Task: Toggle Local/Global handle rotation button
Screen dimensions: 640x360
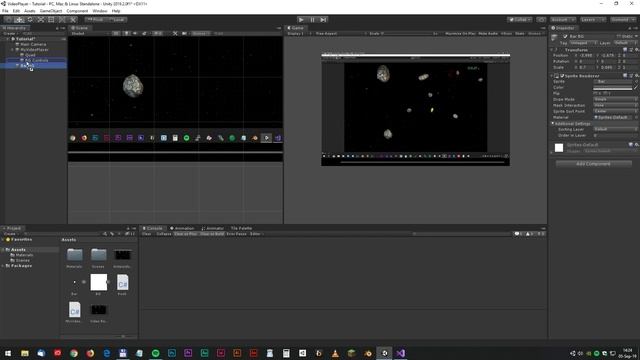Action: pyautogui.click(x=117, y=20)
